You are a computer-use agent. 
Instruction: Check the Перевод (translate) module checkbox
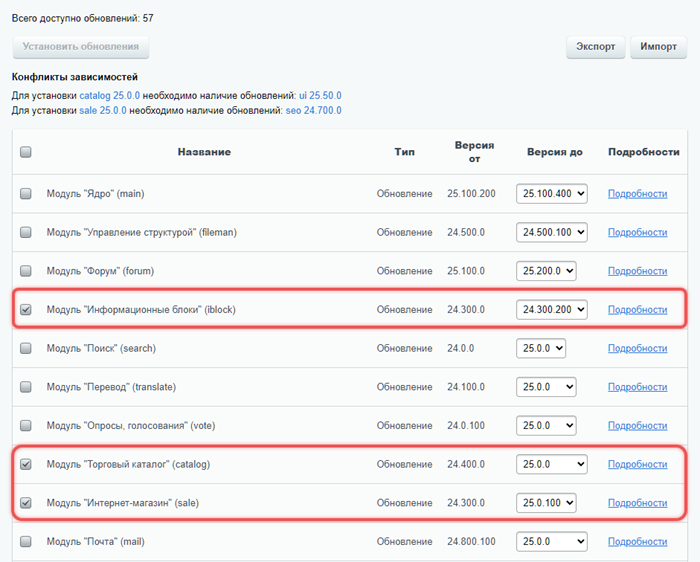26,387
